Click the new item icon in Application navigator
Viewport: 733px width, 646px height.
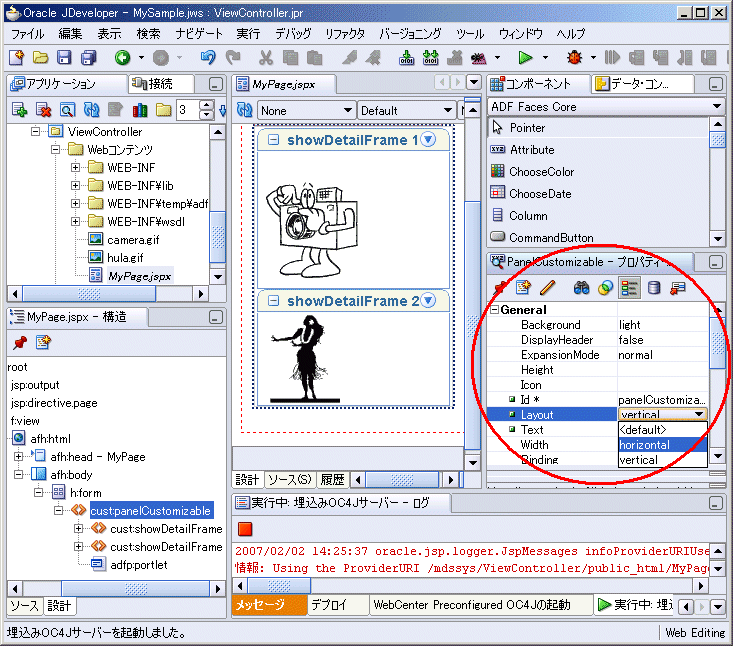click(19, 110)
